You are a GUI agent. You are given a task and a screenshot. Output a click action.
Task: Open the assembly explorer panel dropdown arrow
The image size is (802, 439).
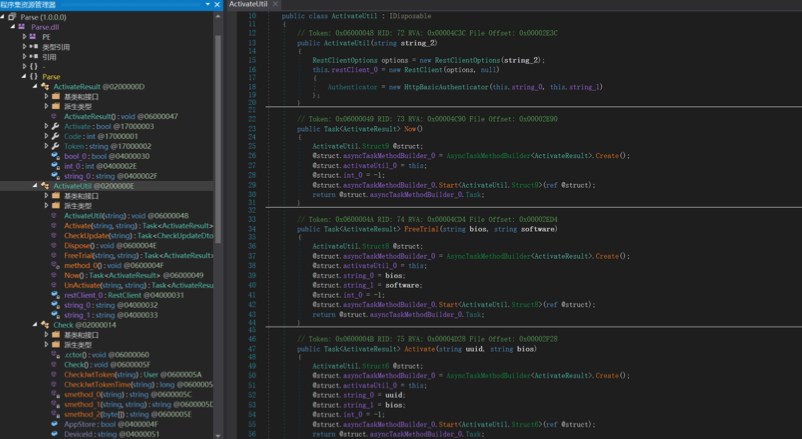point(208,4)
